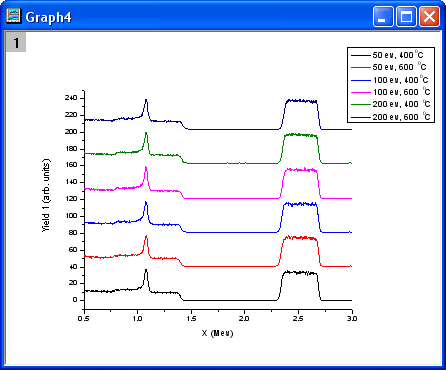Minimize the Graph4 window
The width and height of the screenshot is (446, 370).
(x=383, y=16)
